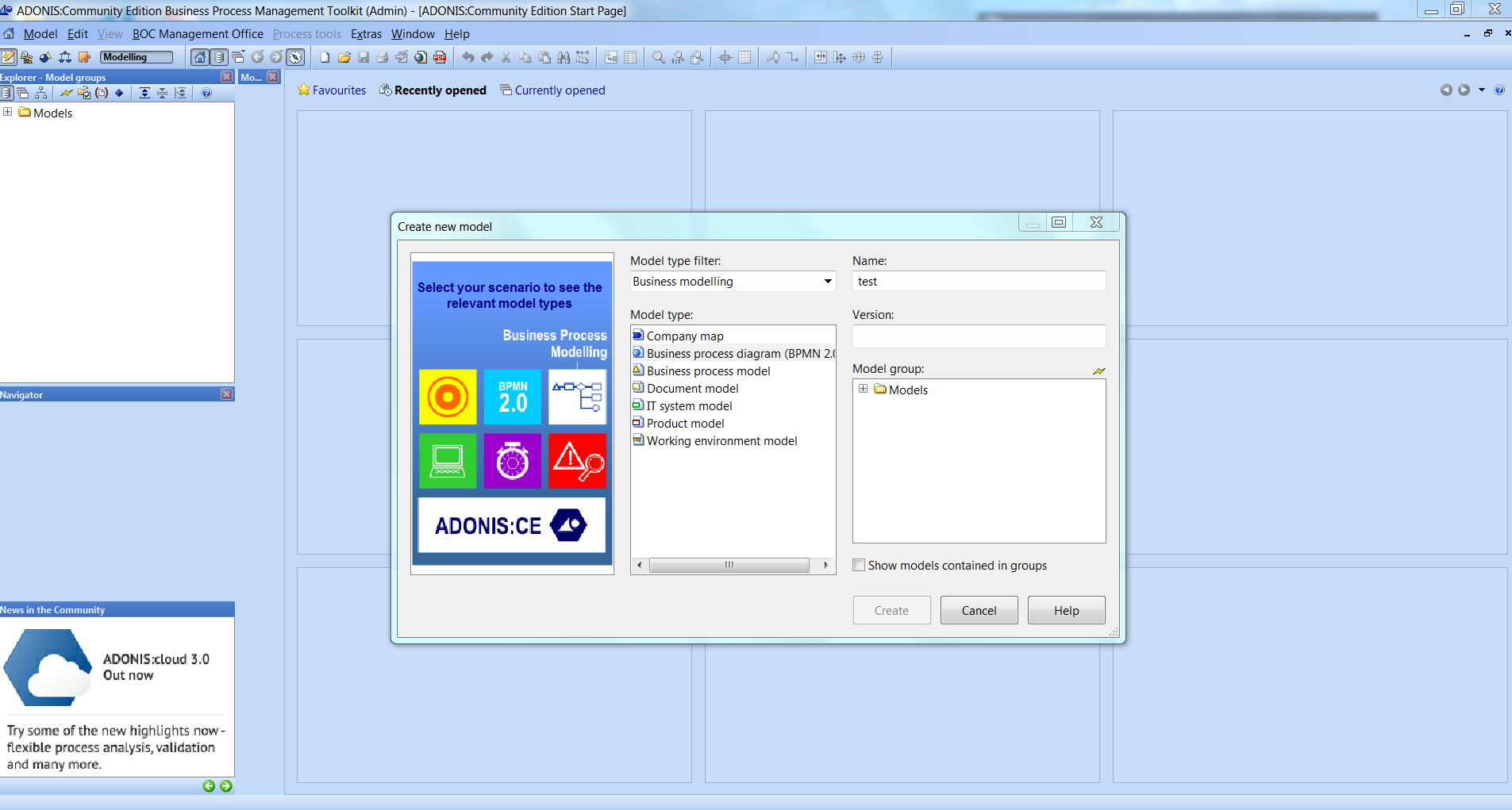
Task: Click the Undo arrow icon
Action: (x=468, y=57)
